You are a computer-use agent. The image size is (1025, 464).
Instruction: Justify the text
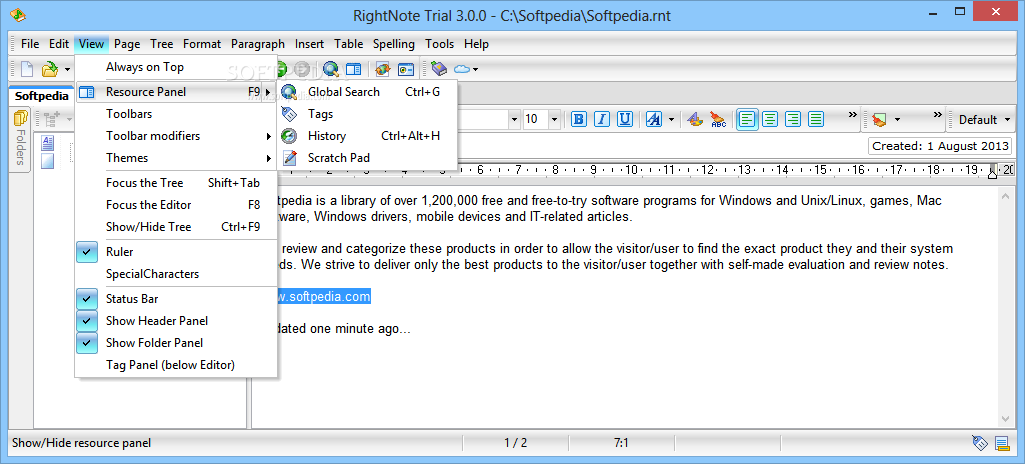point(815,119)
